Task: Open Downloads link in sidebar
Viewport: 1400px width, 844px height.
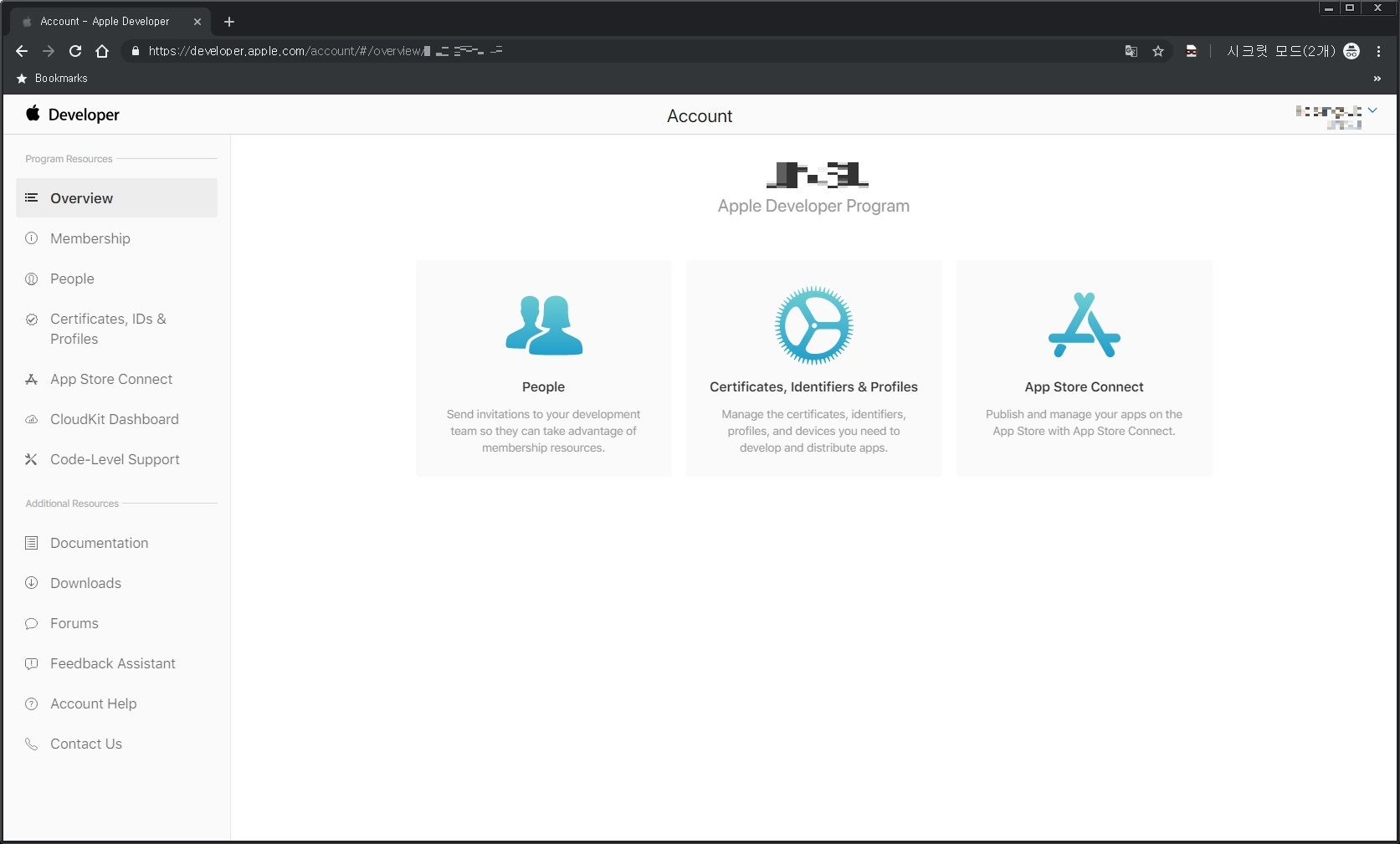Action: pyautogui.click(x=116, y=583)
